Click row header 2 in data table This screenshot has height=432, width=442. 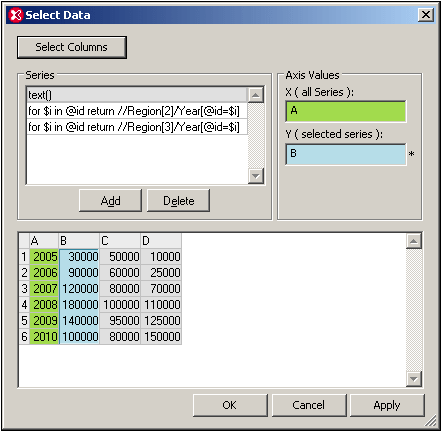(24, 273)
